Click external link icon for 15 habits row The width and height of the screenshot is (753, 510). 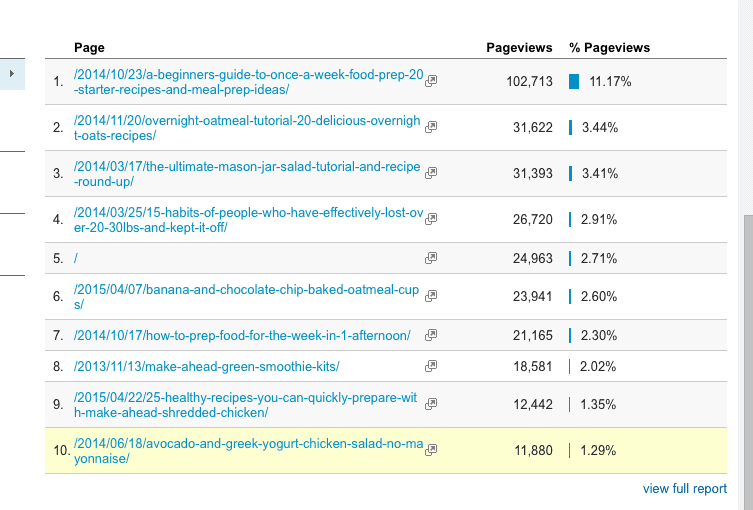coord(431,219)
